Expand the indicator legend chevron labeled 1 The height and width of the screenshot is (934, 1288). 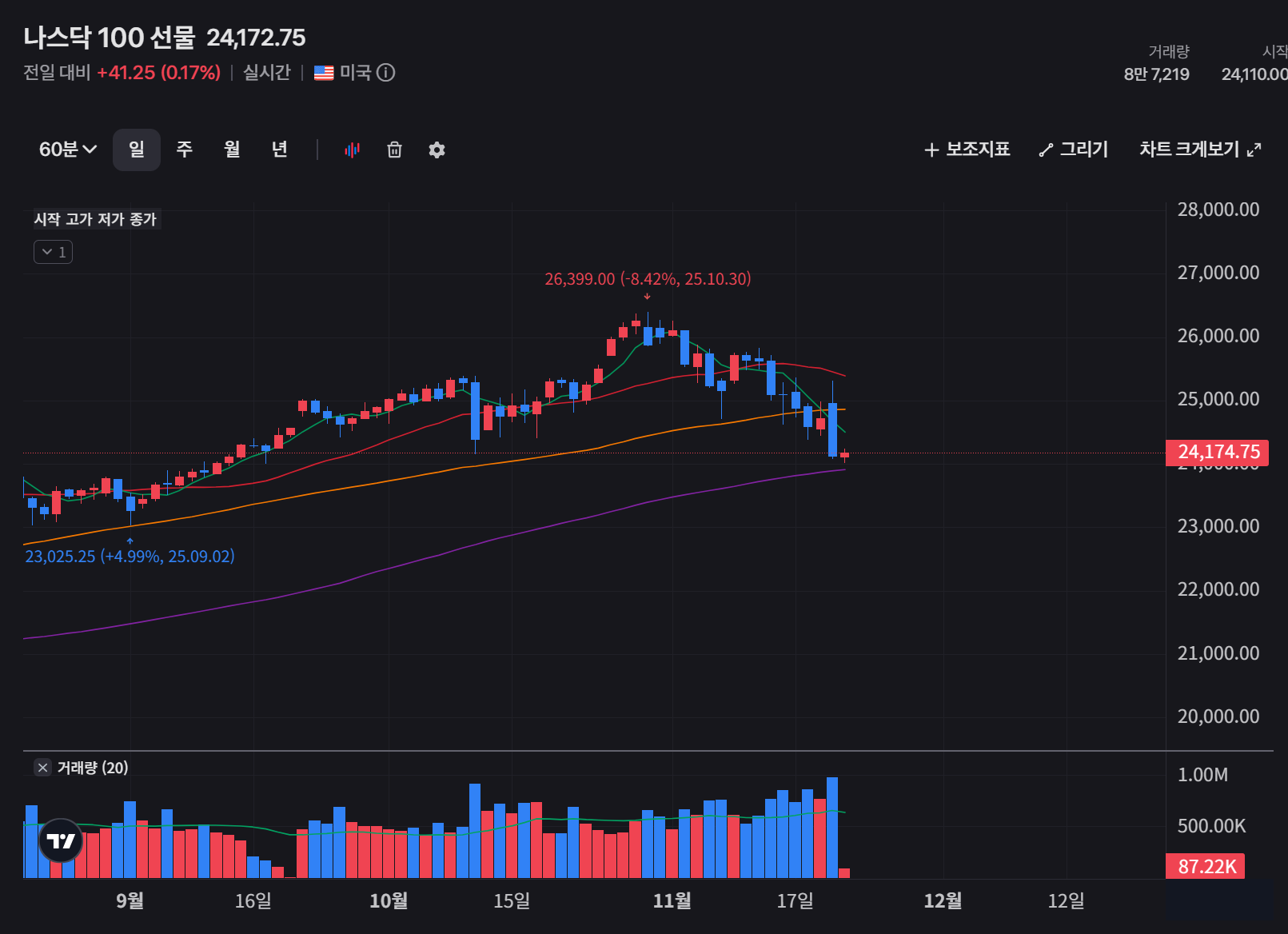pyautogui.click(x=53, y=252)
